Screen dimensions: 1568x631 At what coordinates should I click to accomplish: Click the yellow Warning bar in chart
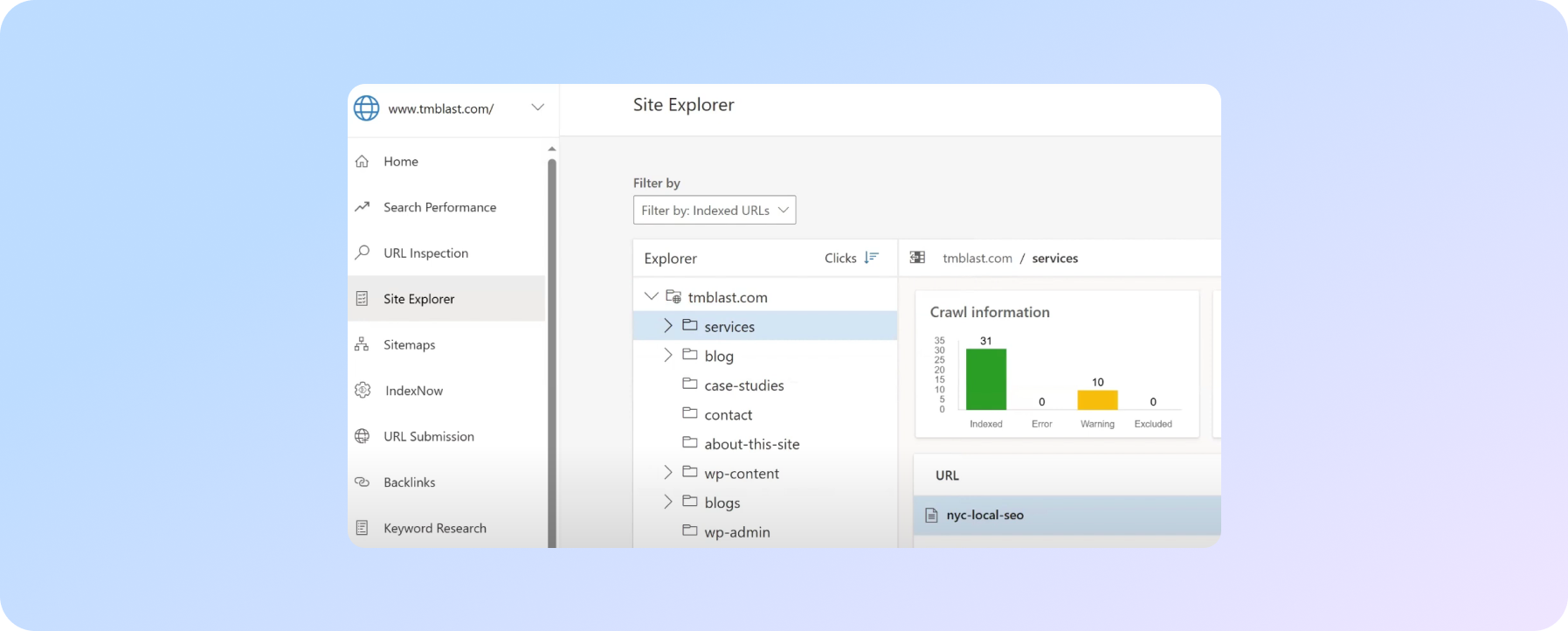tap(1097, 400)
